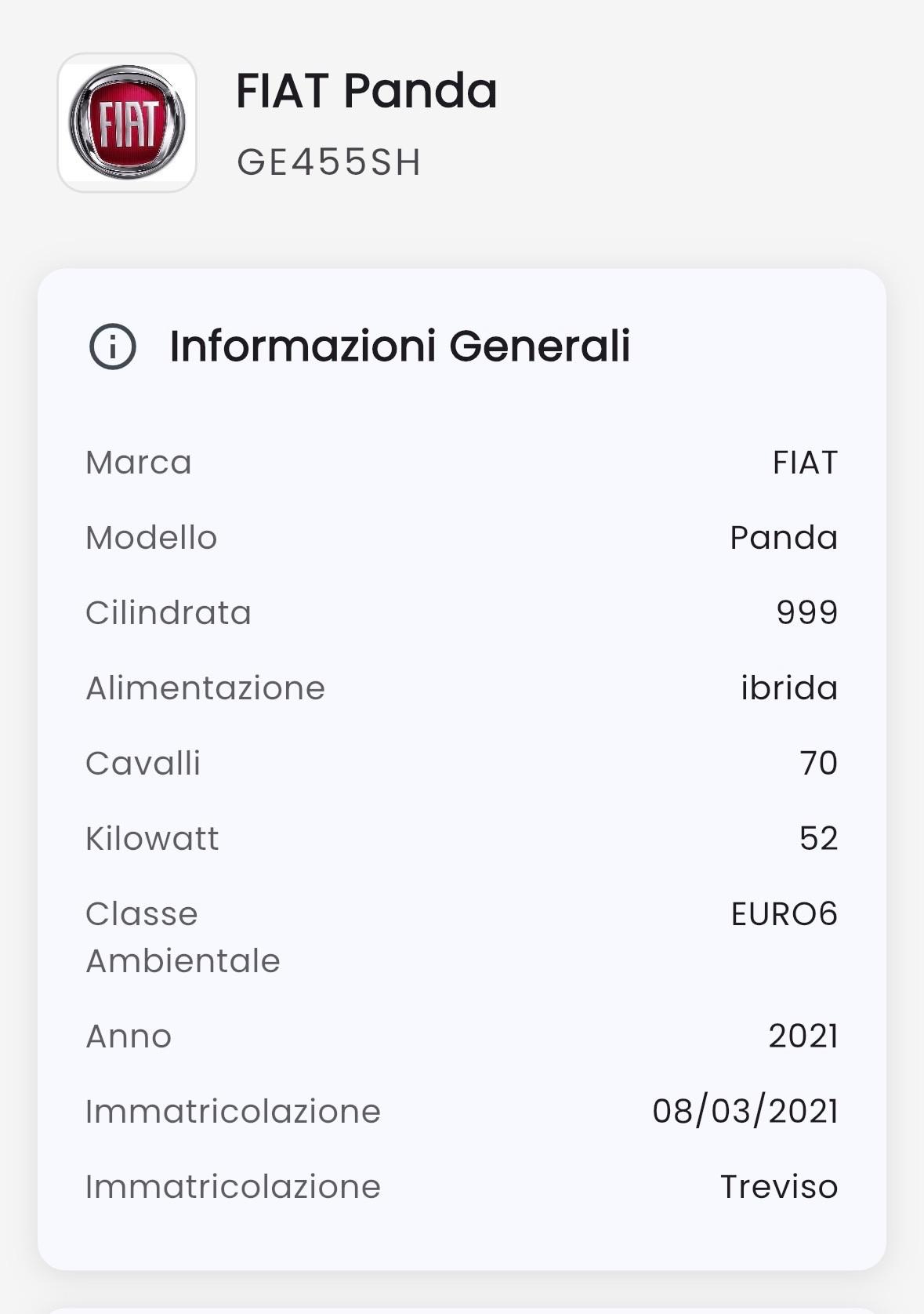Select the Cilindrata label

[168, 613]
